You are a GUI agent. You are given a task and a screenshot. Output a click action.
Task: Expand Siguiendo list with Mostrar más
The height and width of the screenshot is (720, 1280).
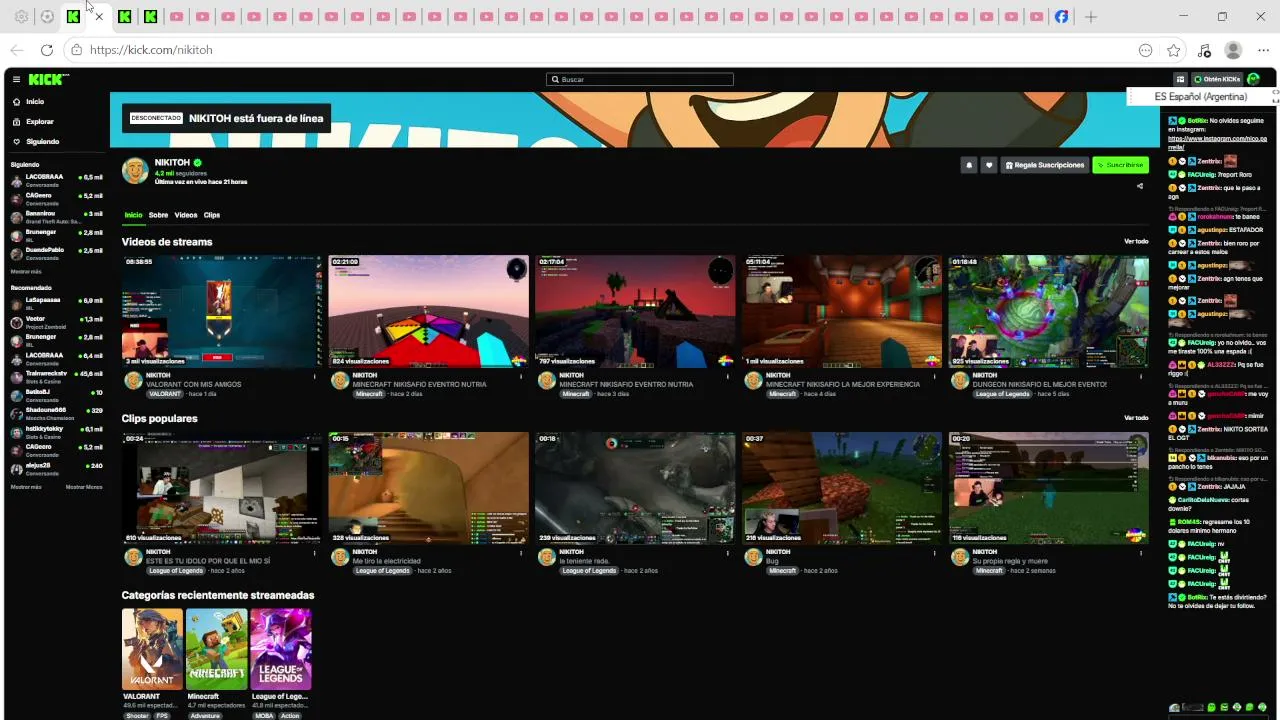coord(26,272)
